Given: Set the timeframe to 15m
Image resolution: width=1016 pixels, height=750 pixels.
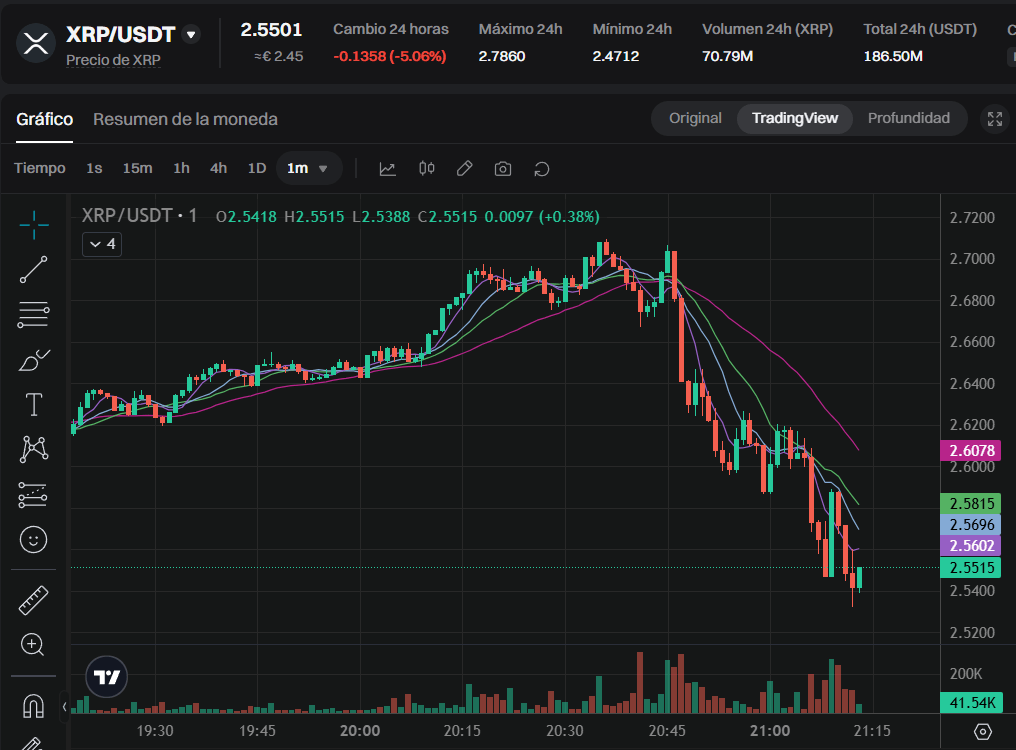Looking at the screenshot, I should tap(137, 169).
